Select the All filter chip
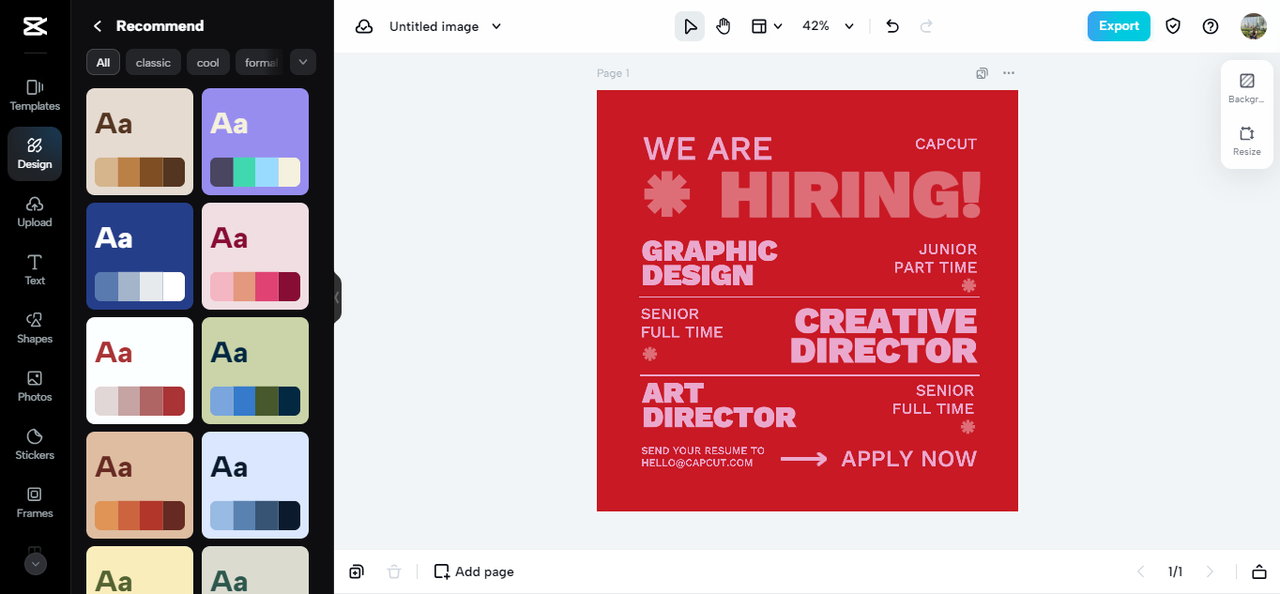 tap(103, 62)
